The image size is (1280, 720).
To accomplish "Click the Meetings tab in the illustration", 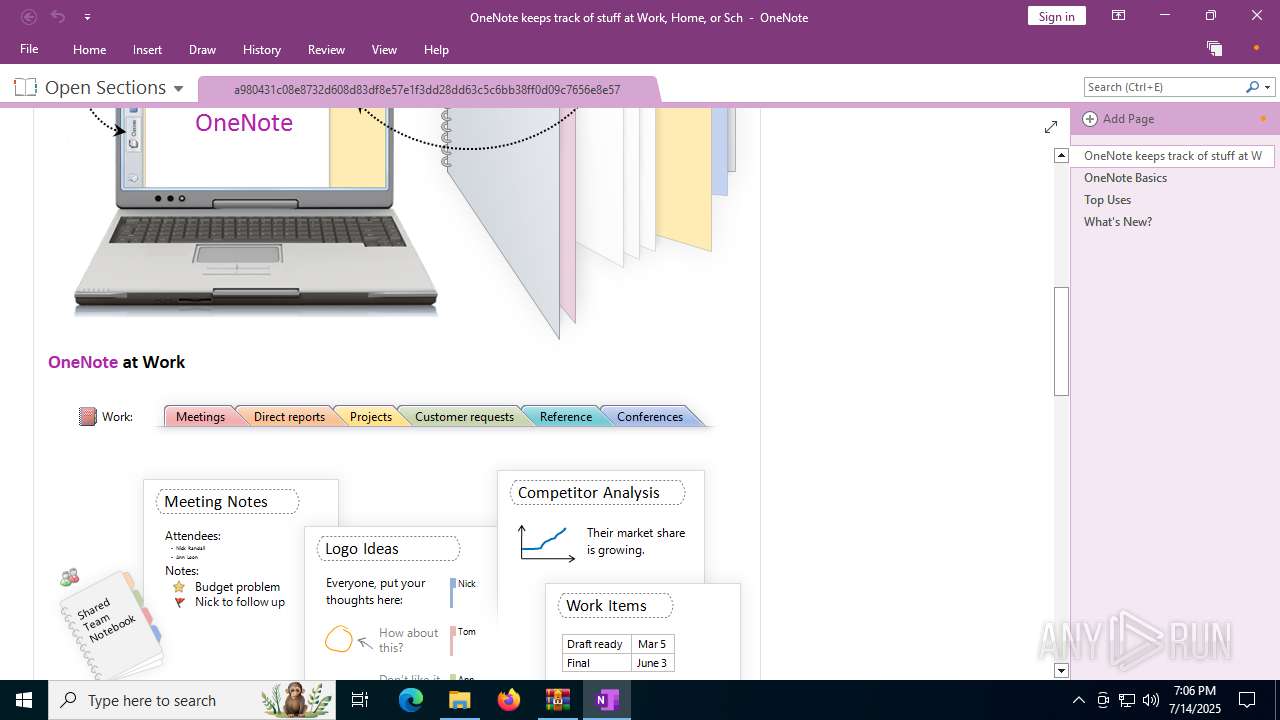I will coord(200,417).
